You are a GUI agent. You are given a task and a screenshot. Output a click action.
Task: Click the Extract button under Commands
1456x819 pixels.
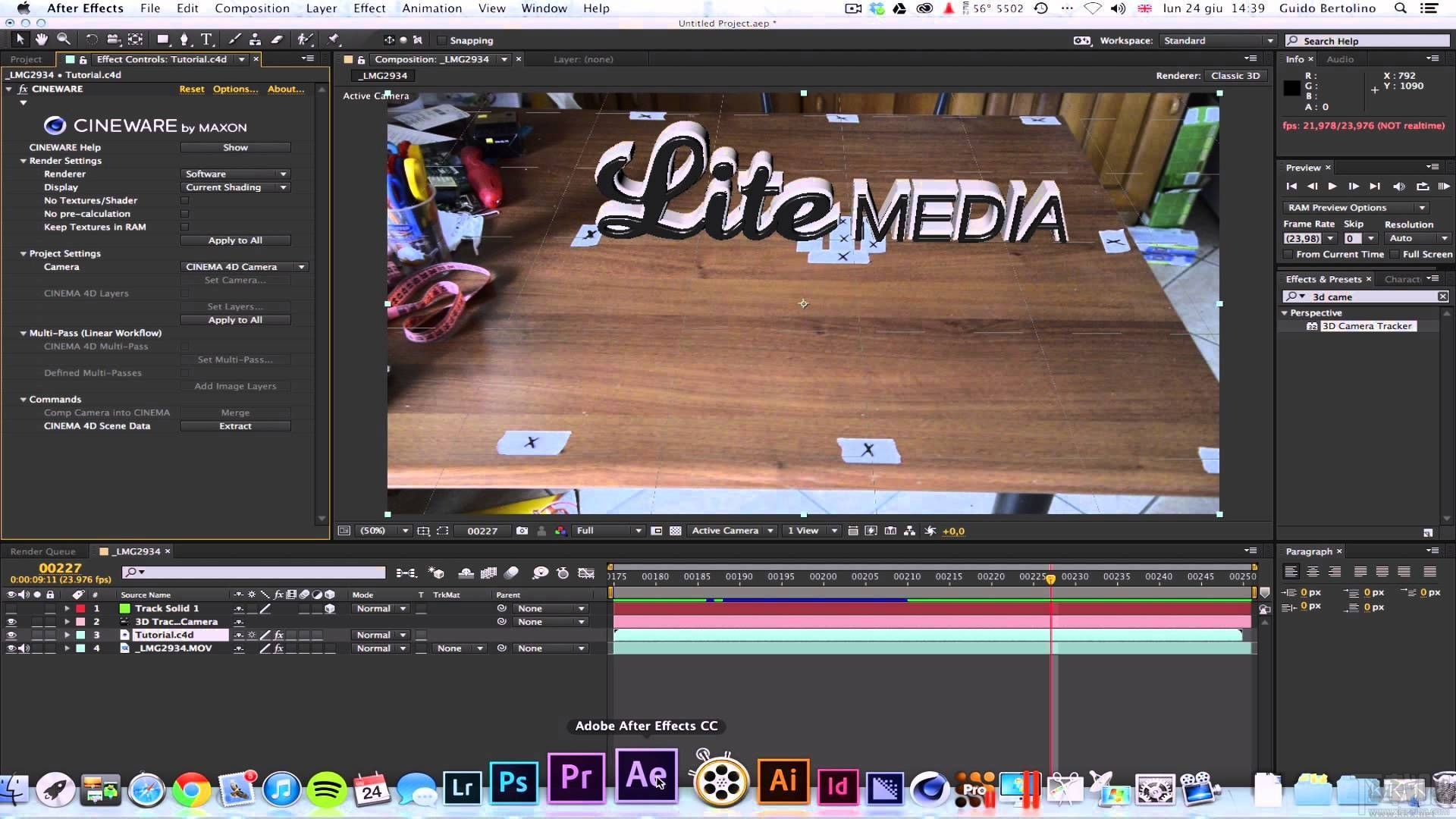[234, 426]
